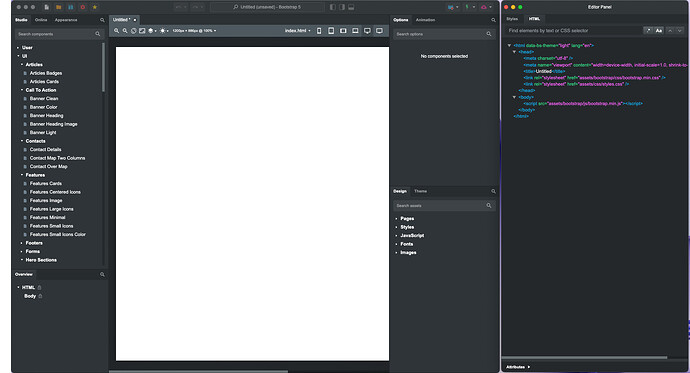Screen dimensions: 690x373
Task: Collapse the head node in HTML tree
Action: coord(514,52)
